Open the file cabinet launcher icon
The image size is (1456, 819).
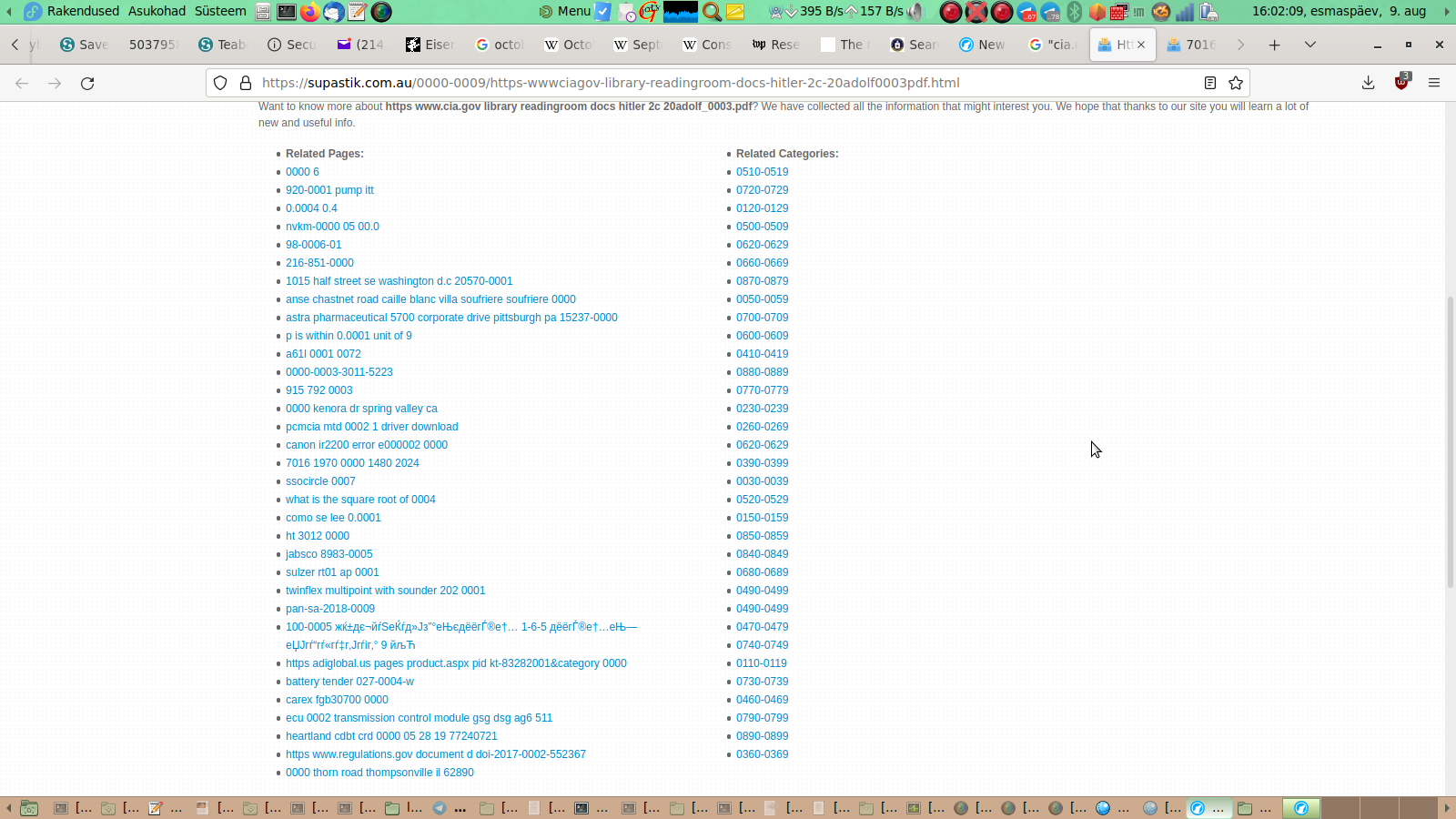click(x=263, y=12)
